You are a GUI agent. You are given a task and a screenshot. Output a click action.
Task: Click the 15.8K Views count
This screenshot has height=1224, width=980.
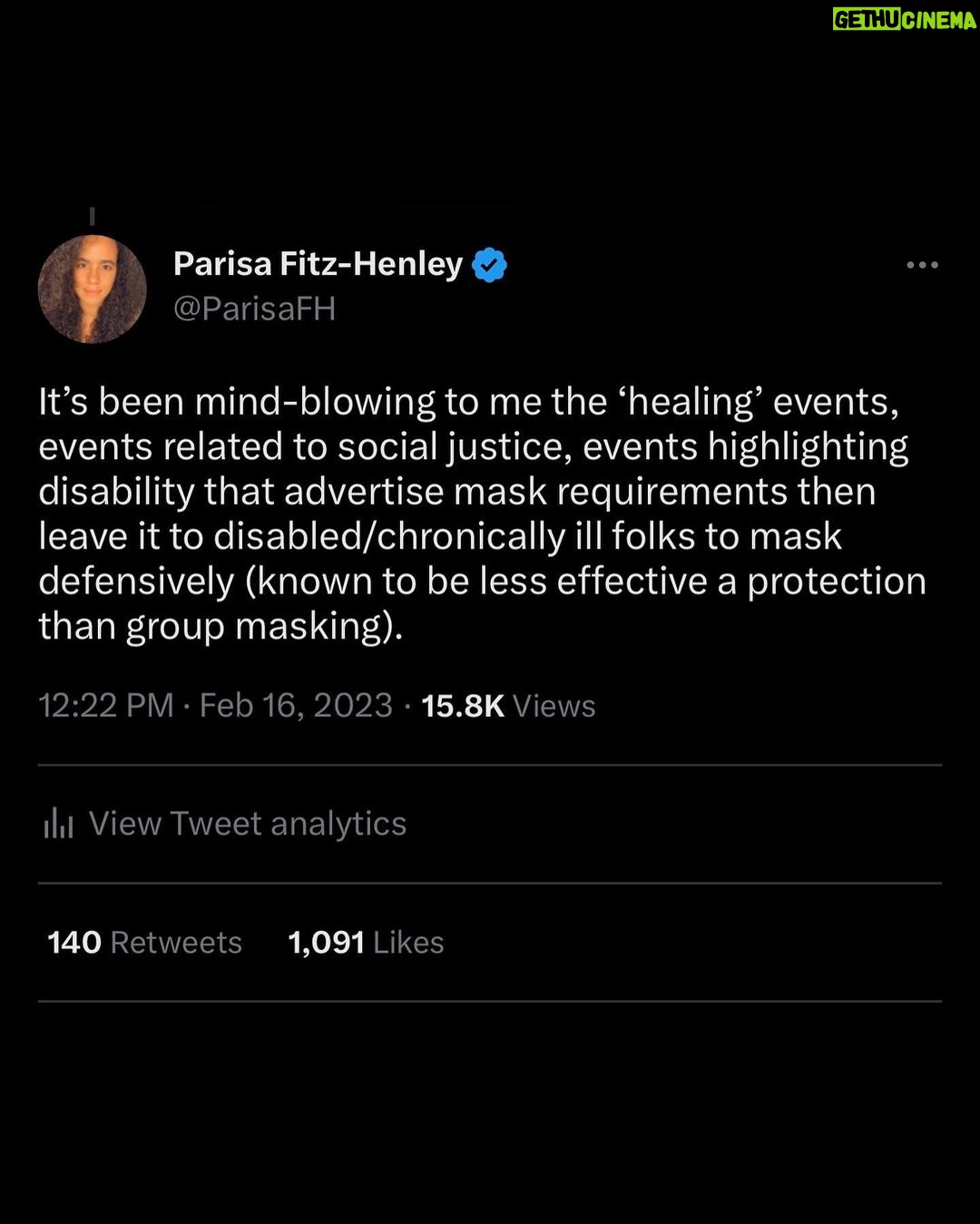click(x=508, y=706)
